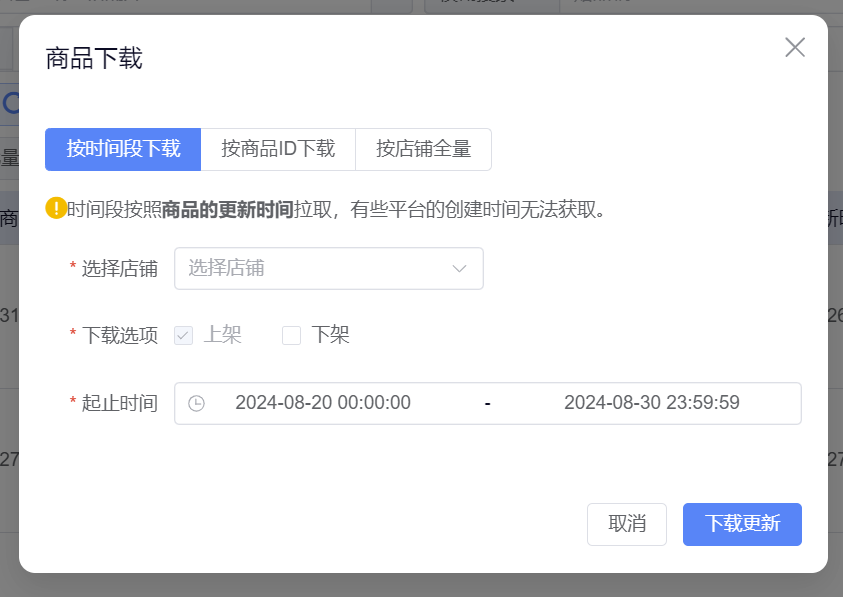Close the 商品下载 dialog
Viewport: 843px width, 597px height.
point(795,47)
